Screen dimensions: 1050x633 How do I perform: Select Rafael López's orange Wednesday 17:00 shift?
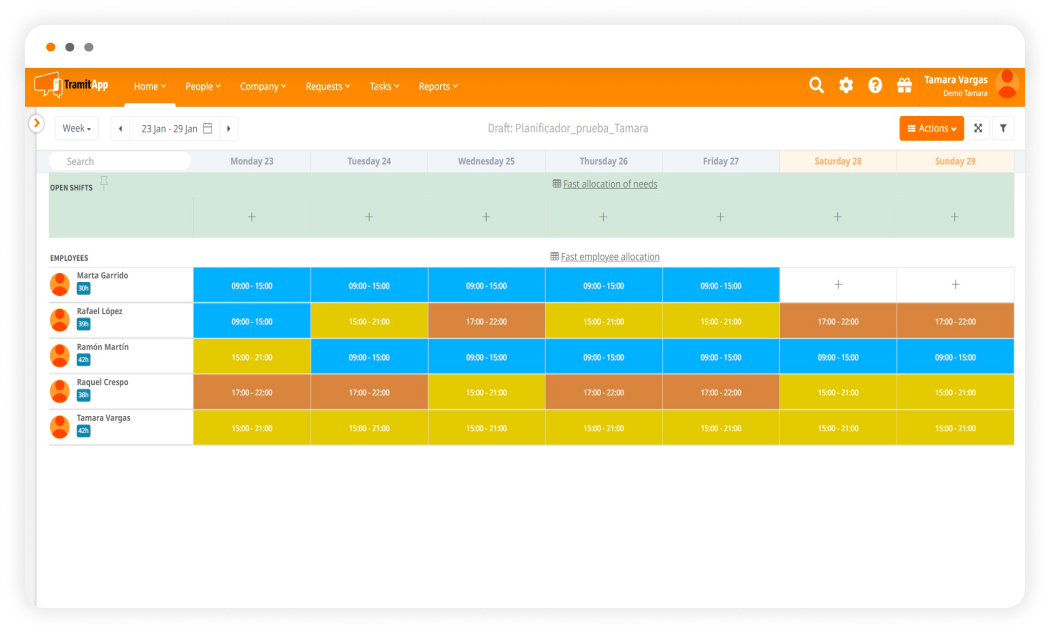click(x=486, y=321)
